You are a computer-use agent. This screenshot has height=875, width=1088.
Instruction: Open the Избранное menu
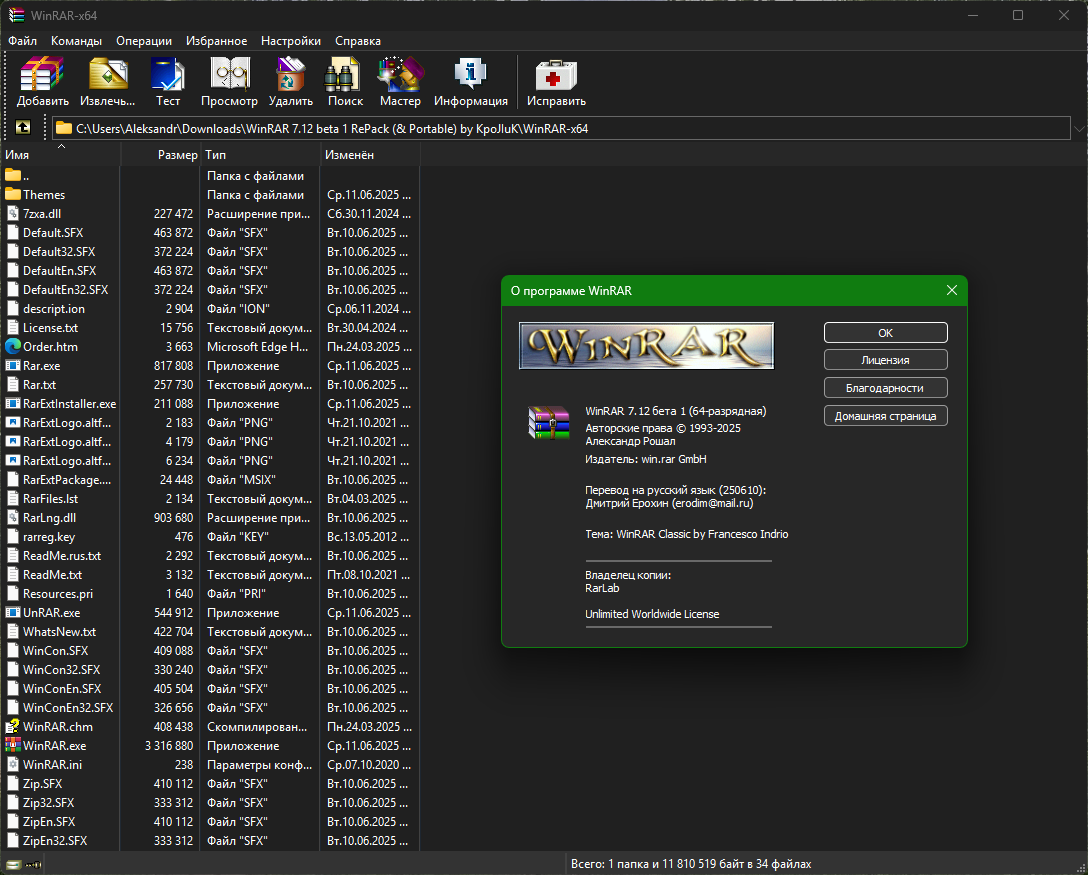pos(216,41)
